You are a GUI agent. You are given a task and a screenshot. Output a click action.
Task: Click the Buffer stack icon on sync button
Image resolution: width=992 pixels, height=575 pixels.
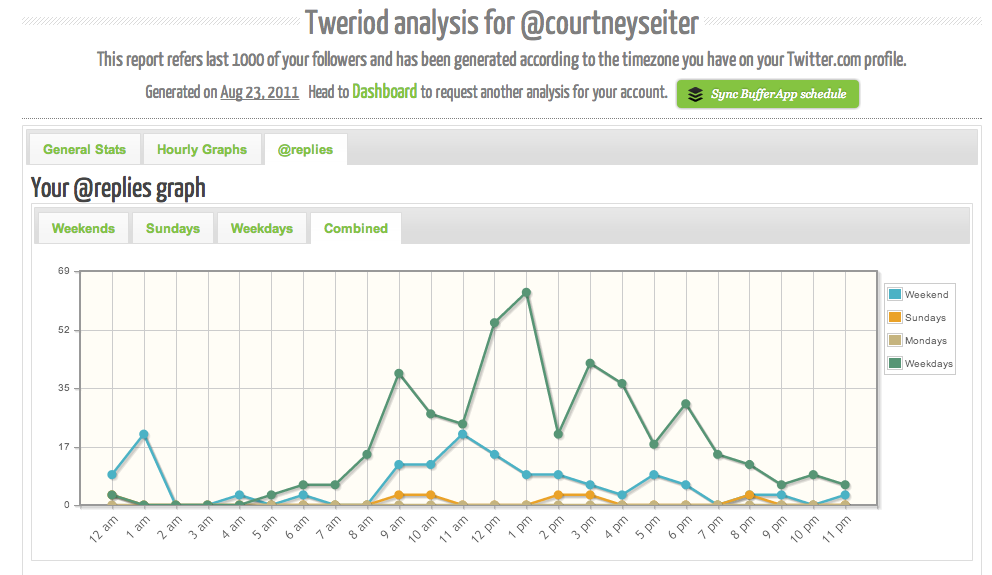(696, 94)
